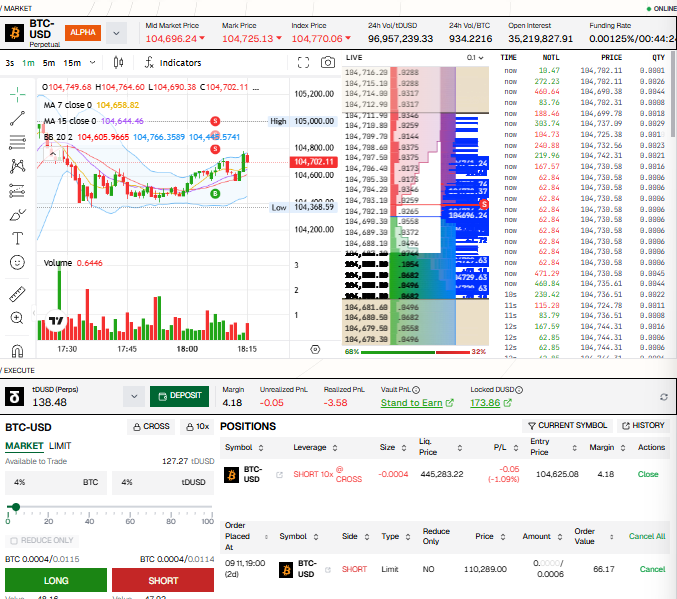Click the green DEPOSIT button
Screen dimensions: 677x599
click(x=179, y=396)
